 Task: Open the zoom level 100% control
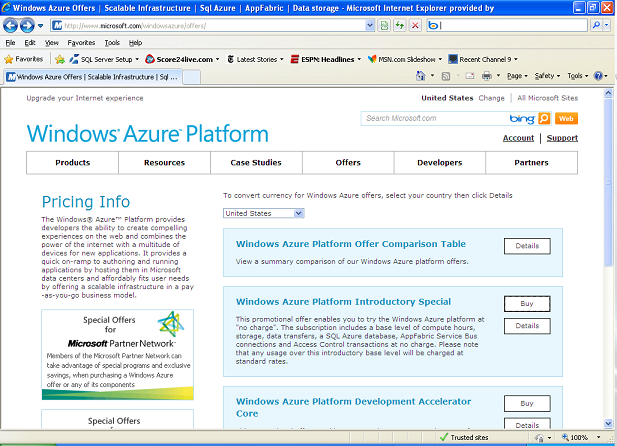pyautogui.click(x=581, y=437)
